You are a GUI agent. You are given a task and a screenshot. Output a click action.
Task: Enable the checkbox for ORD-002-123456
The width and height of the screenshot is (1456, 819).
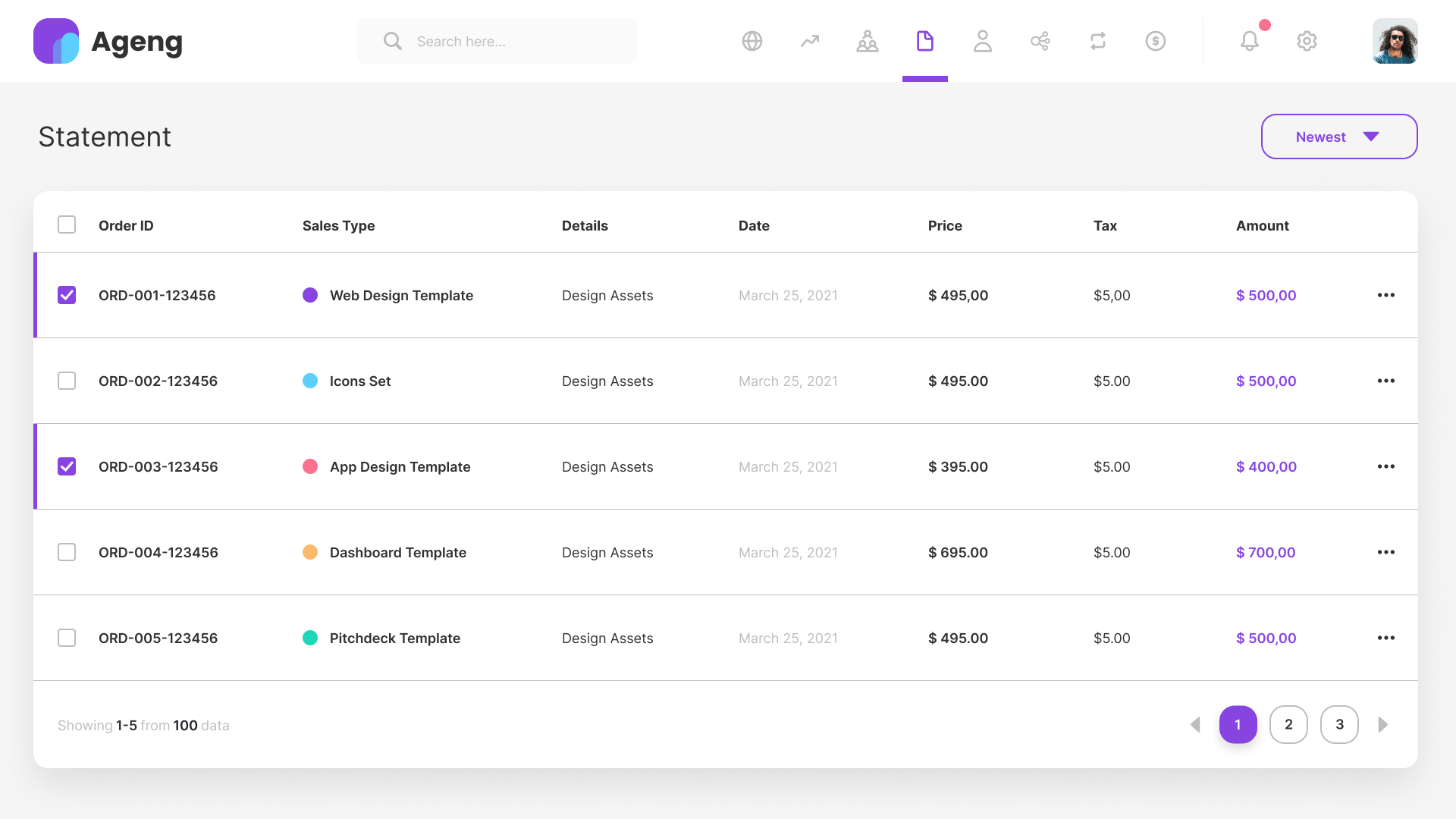pos(67,381)
